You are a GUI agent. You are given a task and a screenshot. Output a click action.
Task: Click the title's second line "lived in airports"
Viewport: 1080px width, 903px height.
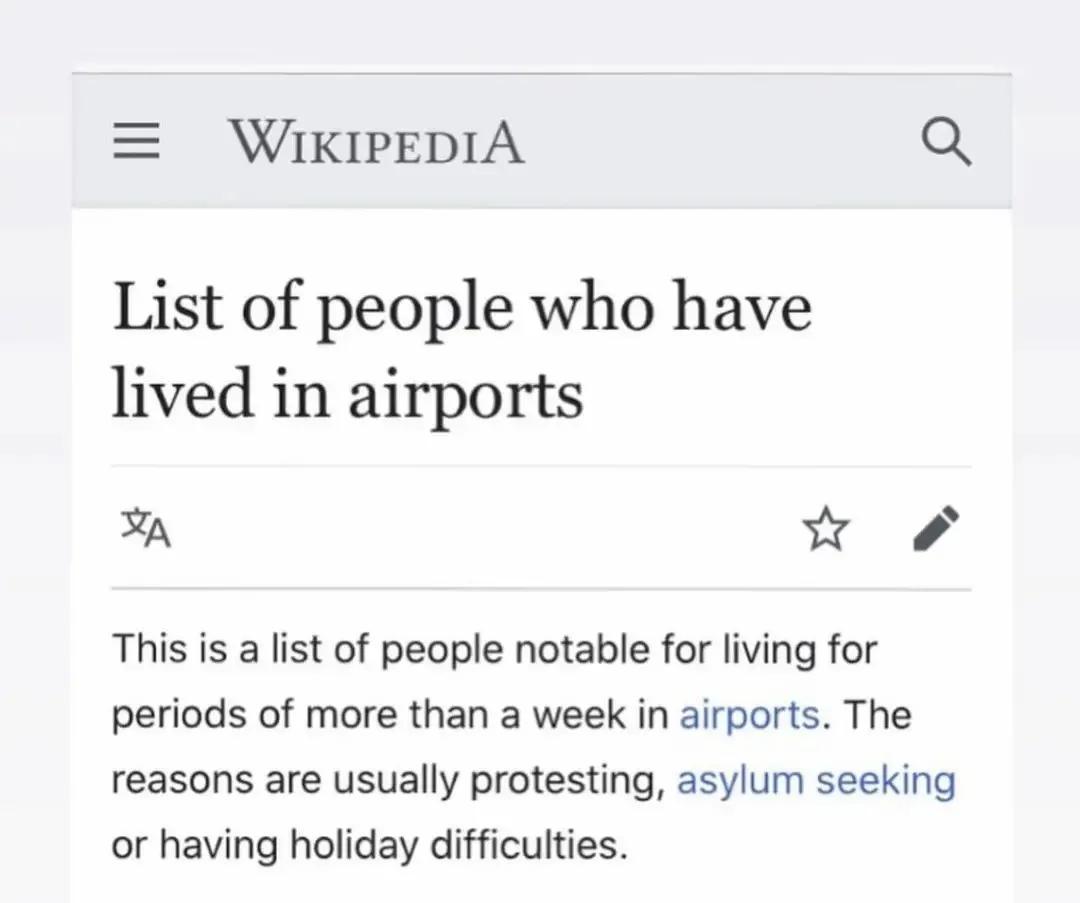pos(346,393)
